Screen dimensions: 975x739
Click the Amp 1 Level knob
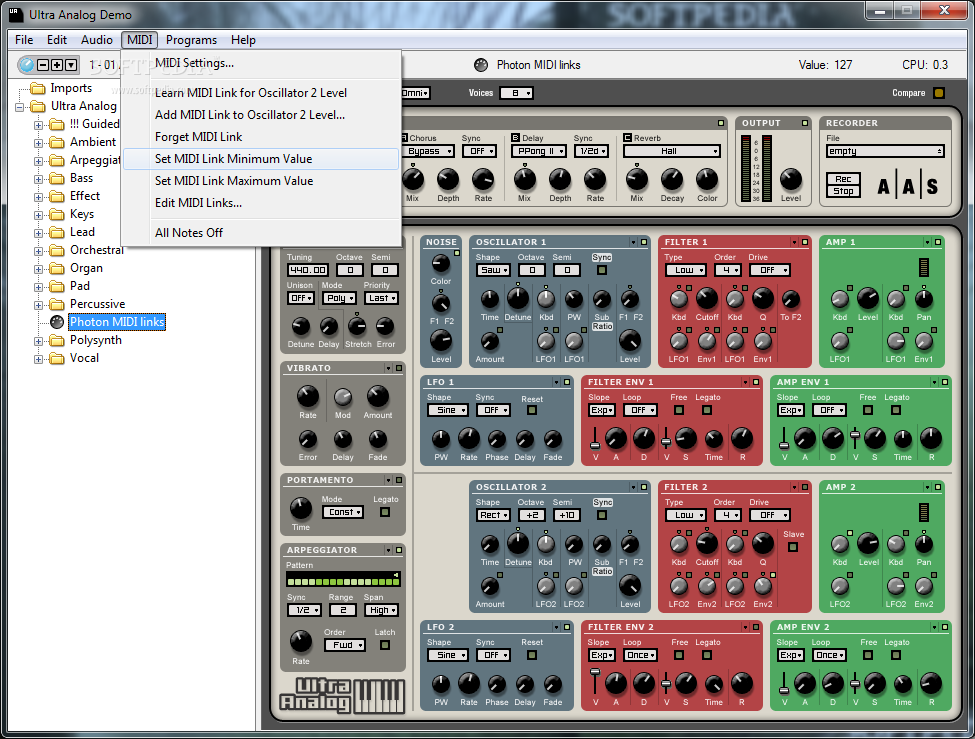(868, 299)
